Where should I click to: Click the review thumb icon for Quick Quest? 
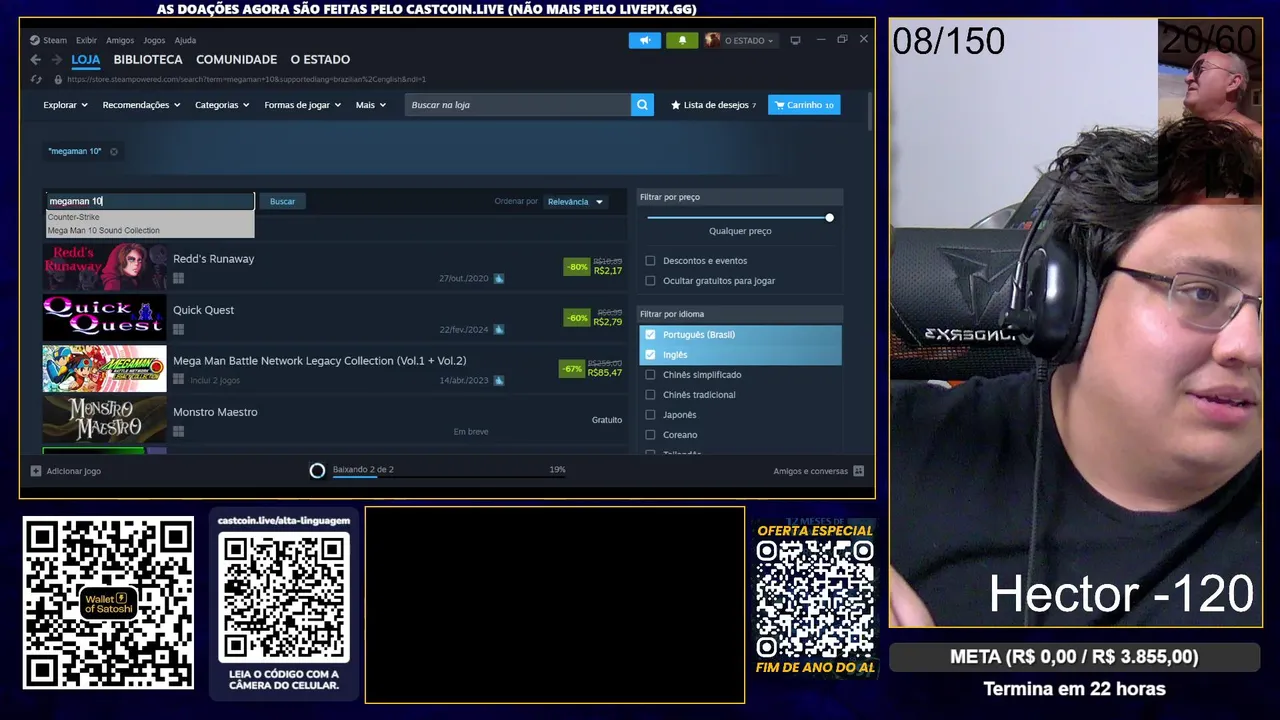click(x=499, y=329)
